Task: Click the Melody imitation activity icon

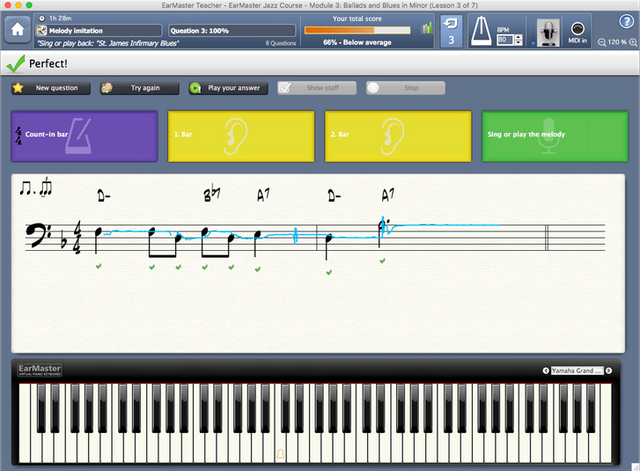Action: point(42,30)
